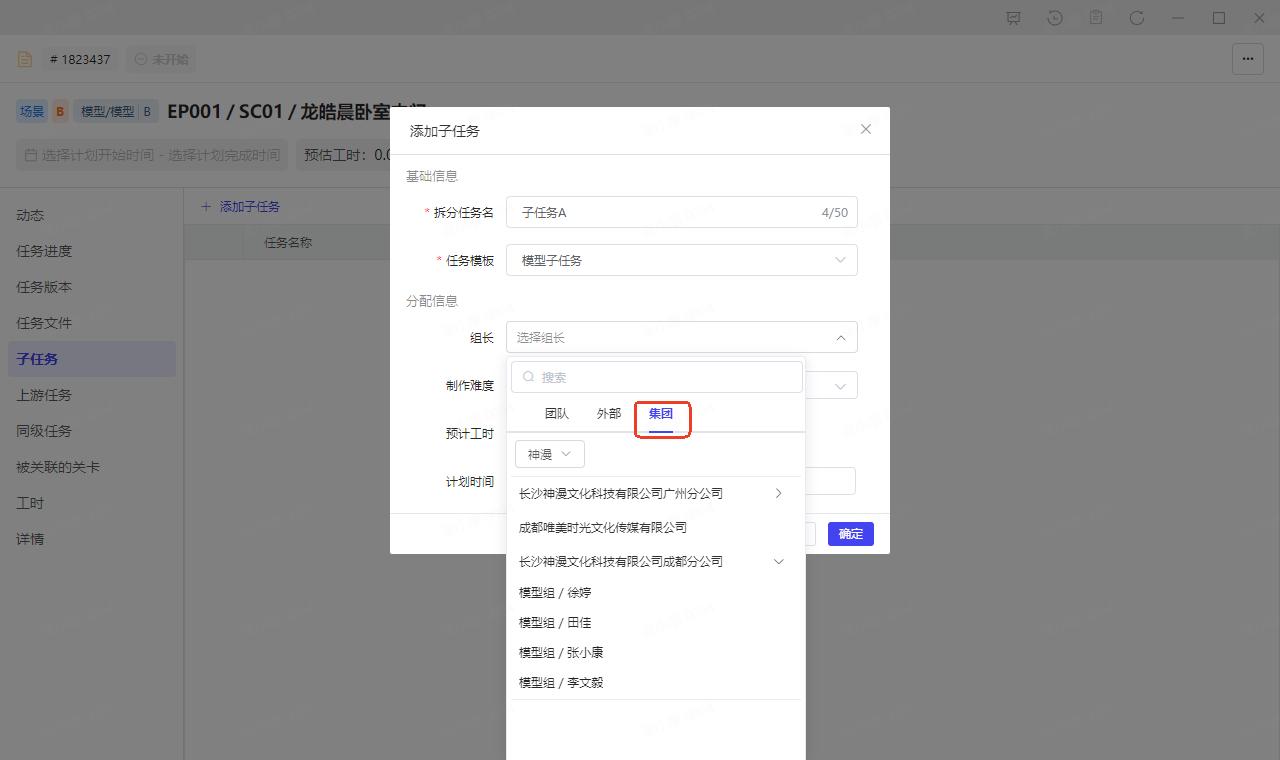This screenshot has height=760, width=1280.
Task: Expand 长沙神漫文化科技有限公司广州分公司 arrow
Action: click(x=778, y=493)
